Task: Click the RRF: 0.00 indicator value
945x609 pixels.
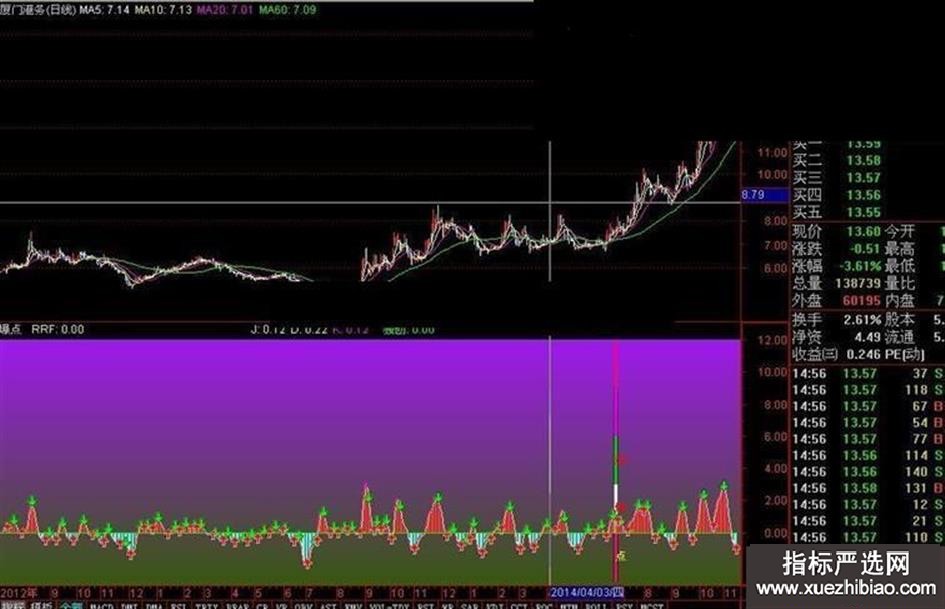Action: point(58,329)
